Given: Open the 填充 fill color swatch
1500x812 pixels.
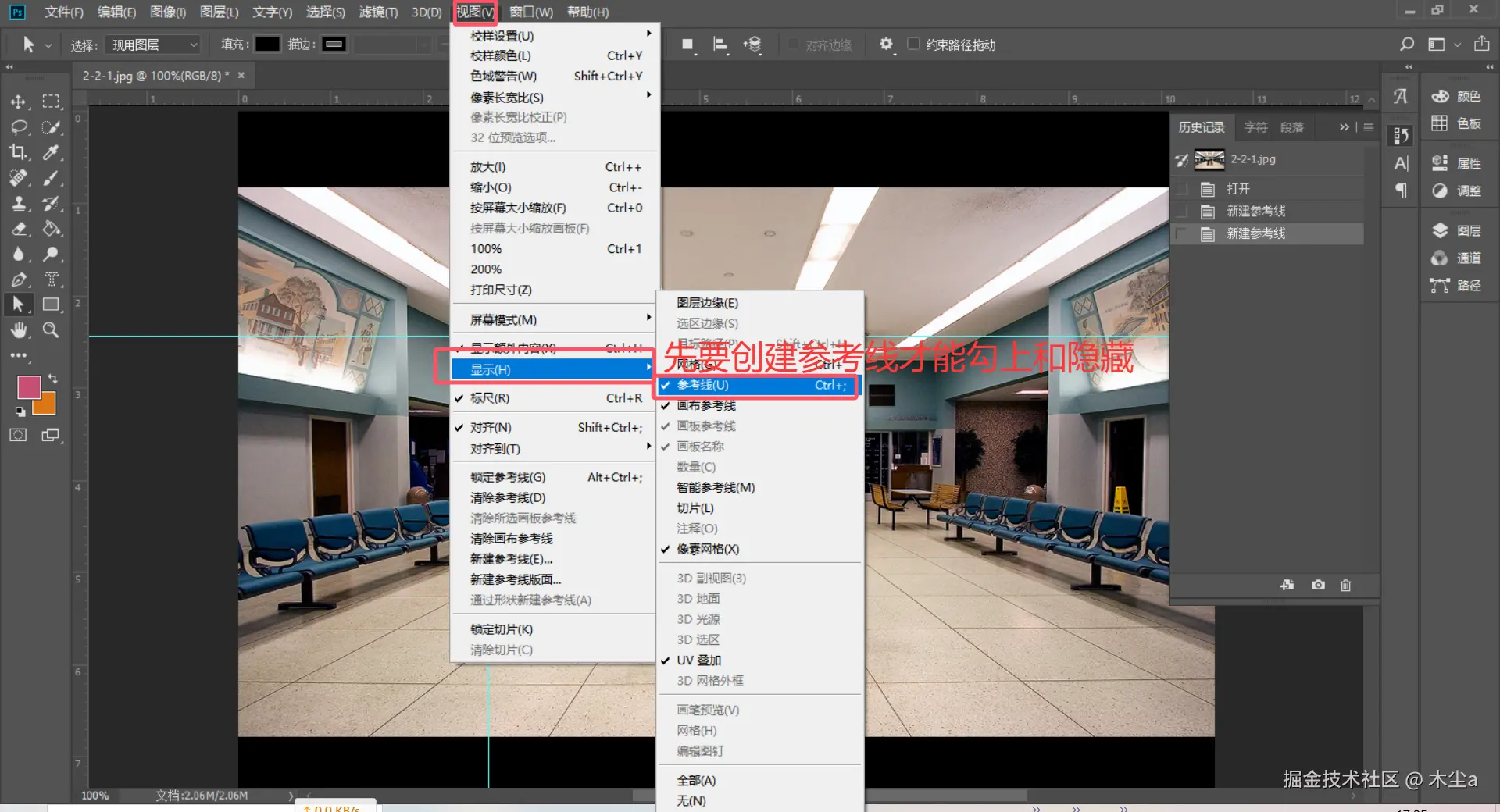Looking at the screenshot, I should click(x=267, y=44).
